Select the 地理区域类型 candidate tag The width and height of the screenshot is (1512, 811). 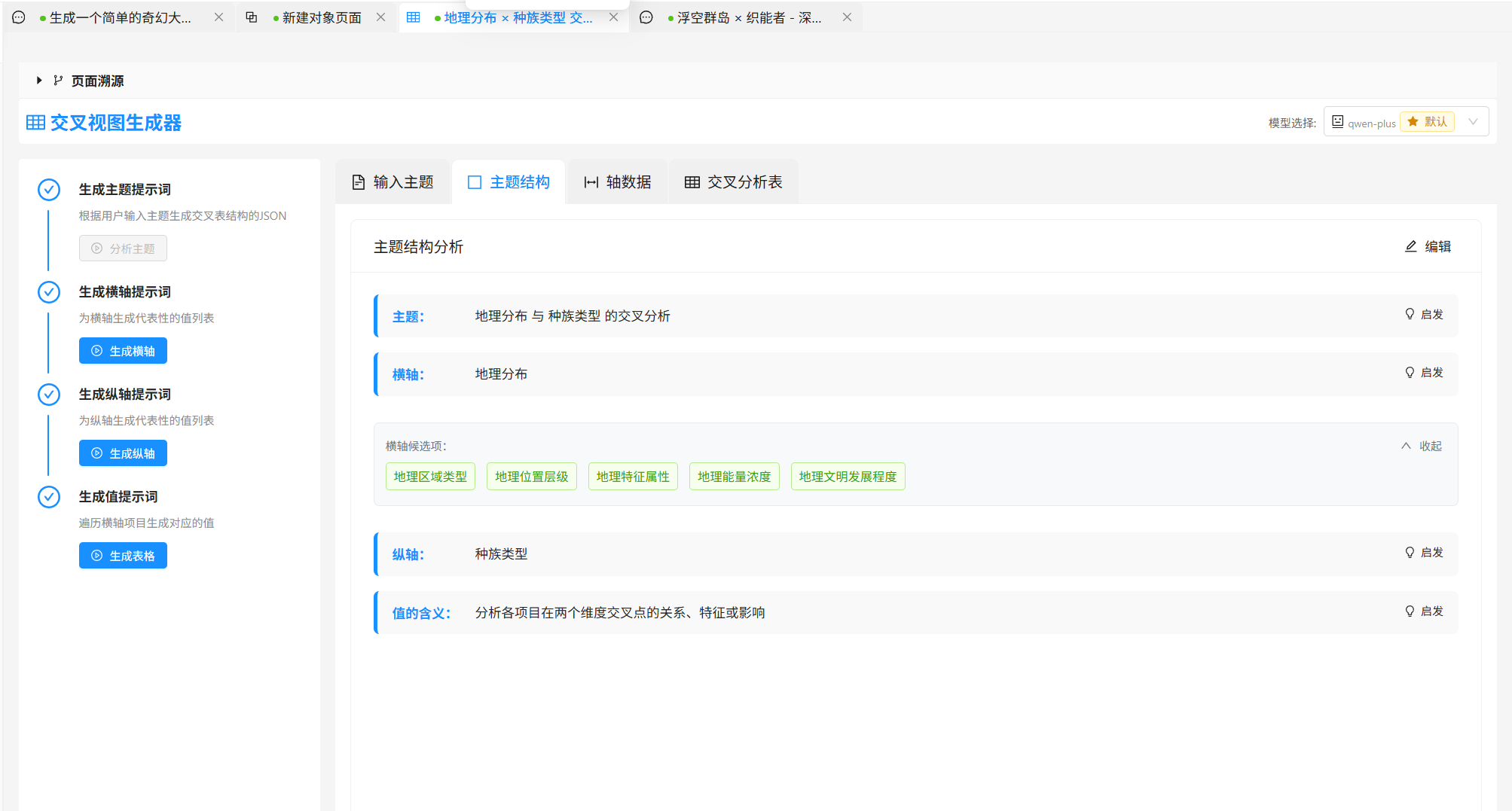click(x=430, y=477)
